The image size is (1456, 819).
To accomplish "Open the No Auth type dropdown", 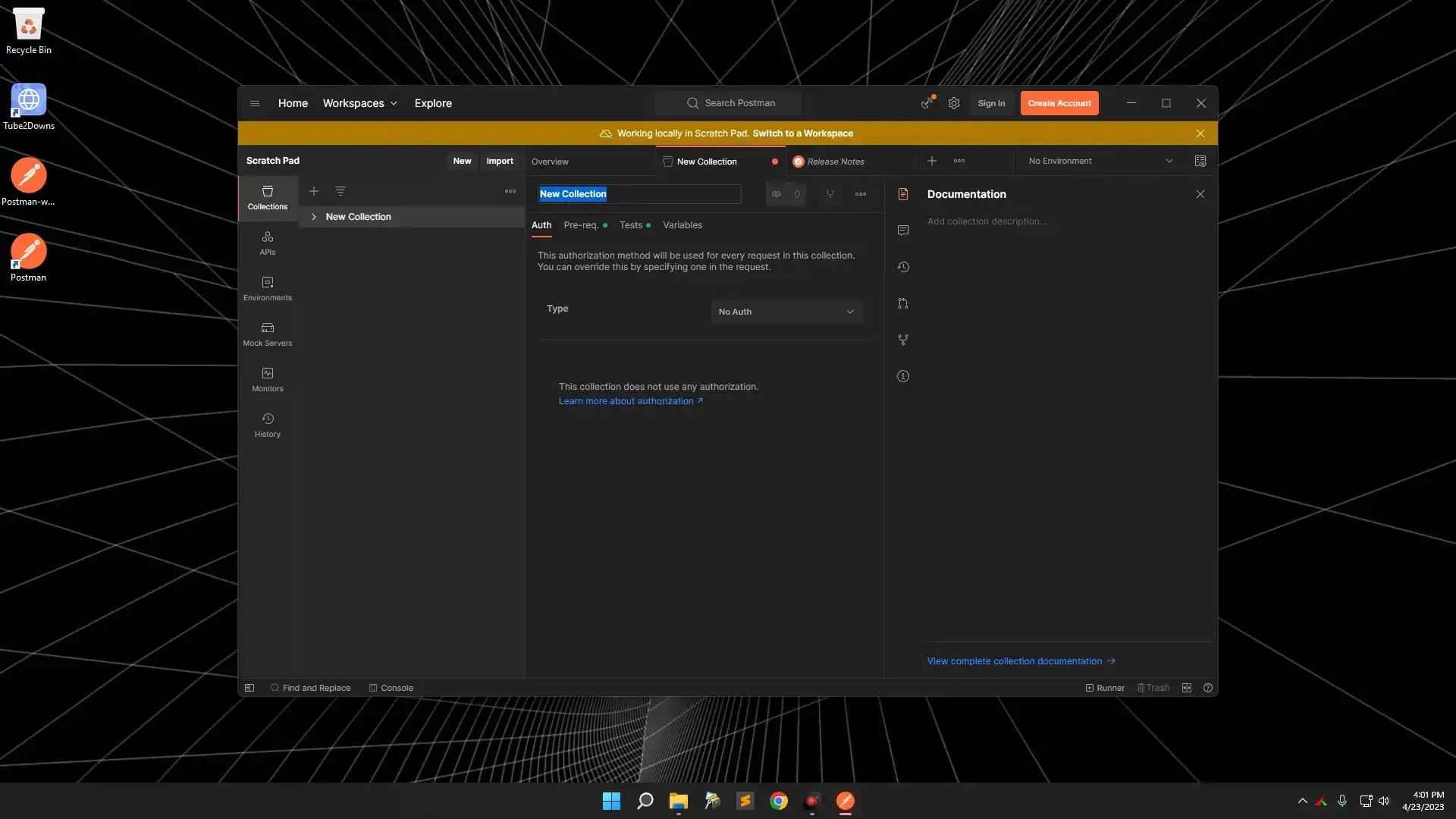I will (x=786, y=312).
